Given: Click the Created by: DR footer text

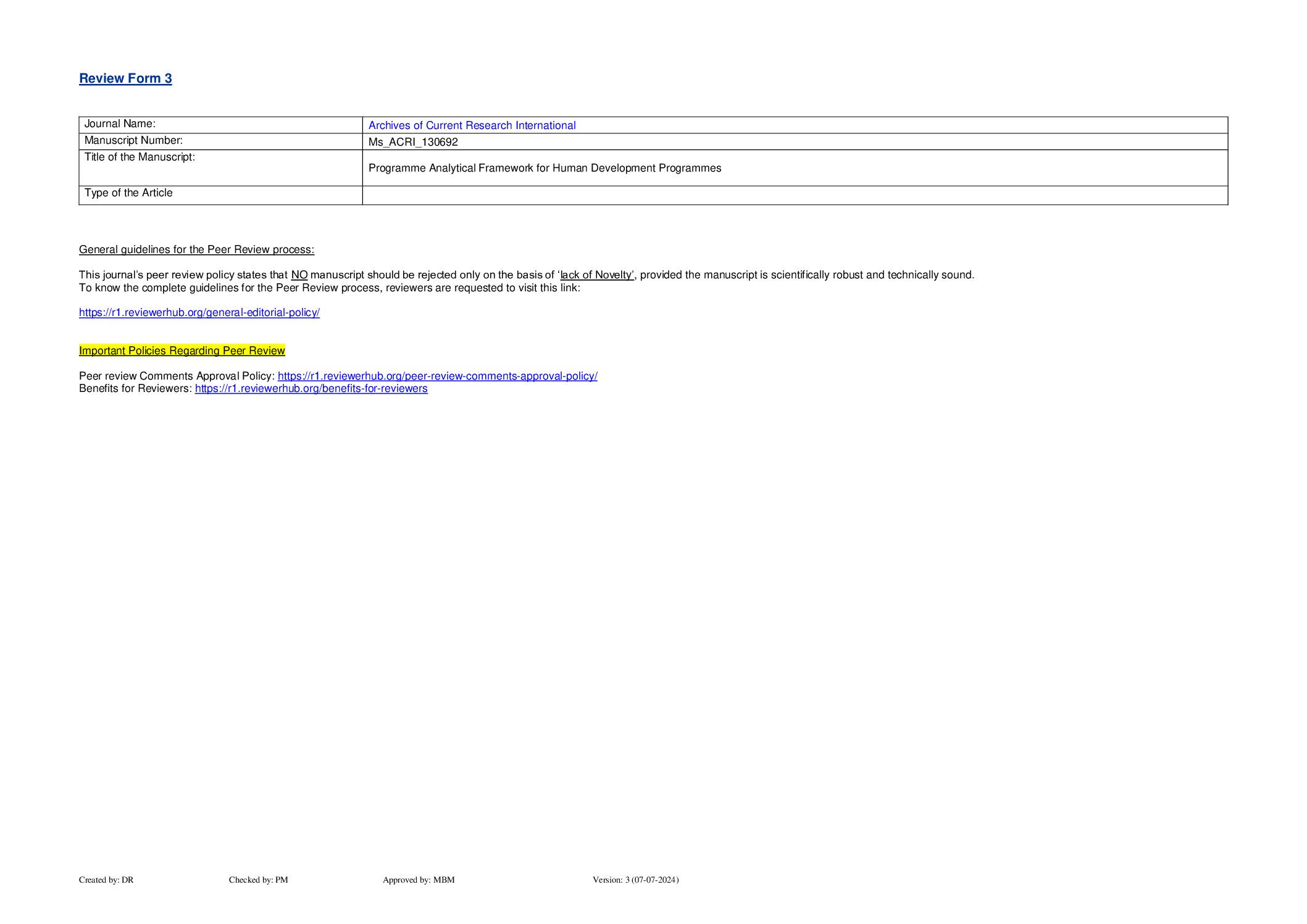Looking at the screenshot, I should pyautogui.click(x=106, y=880).
